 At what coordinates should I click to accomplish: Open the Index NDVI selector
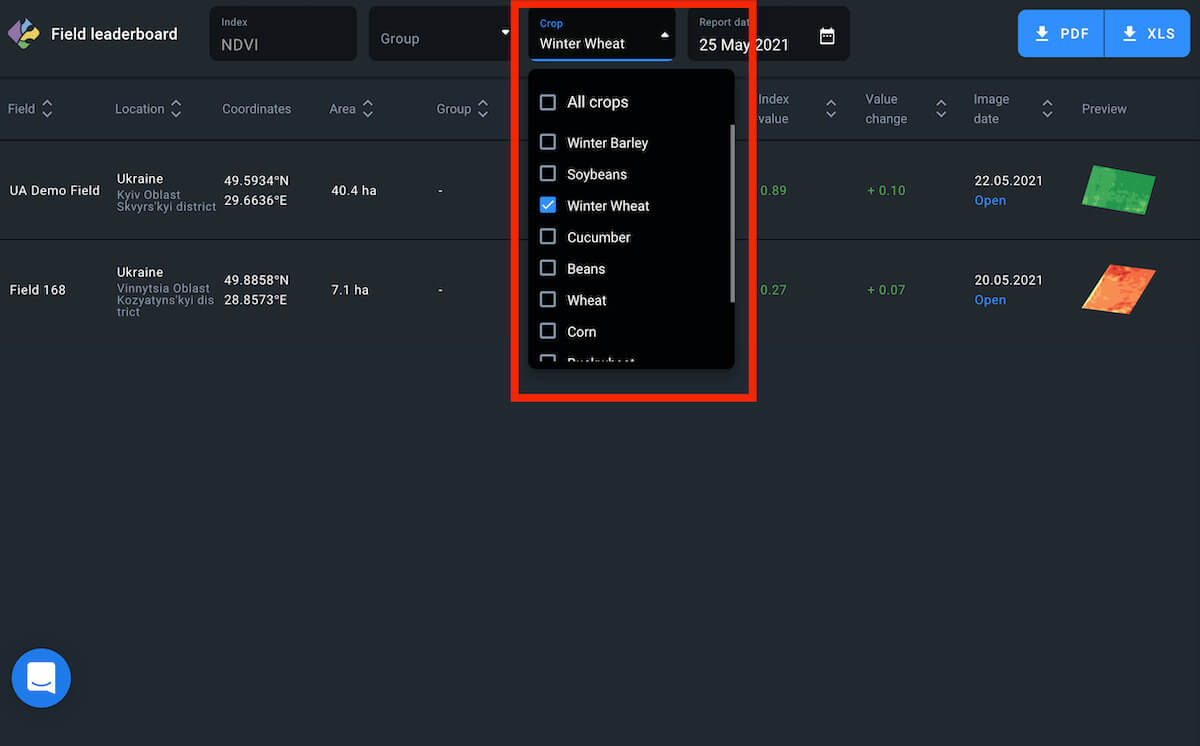(282, 34)
